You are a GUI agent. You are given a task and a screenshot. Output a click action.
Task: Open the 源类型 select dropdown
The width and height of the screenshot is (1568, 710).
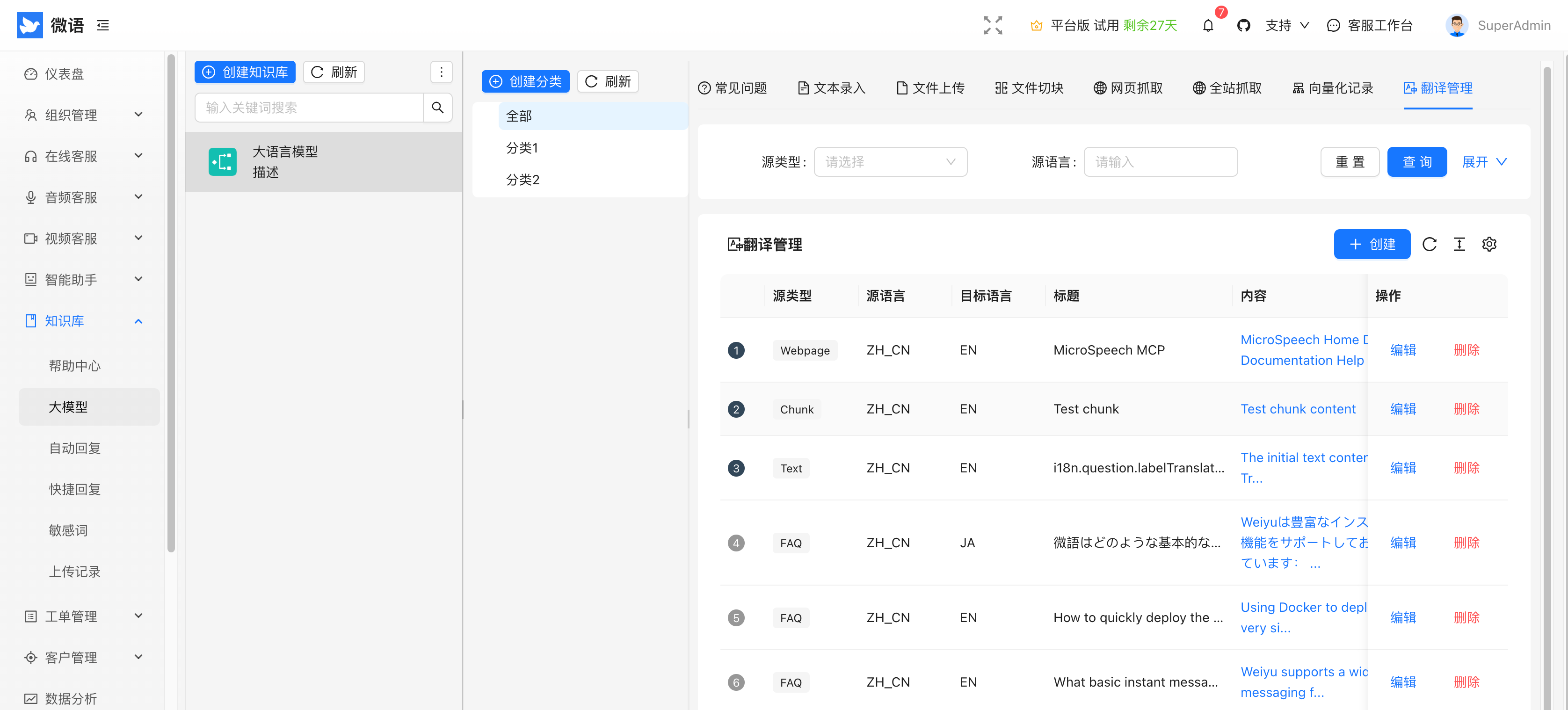890,162
